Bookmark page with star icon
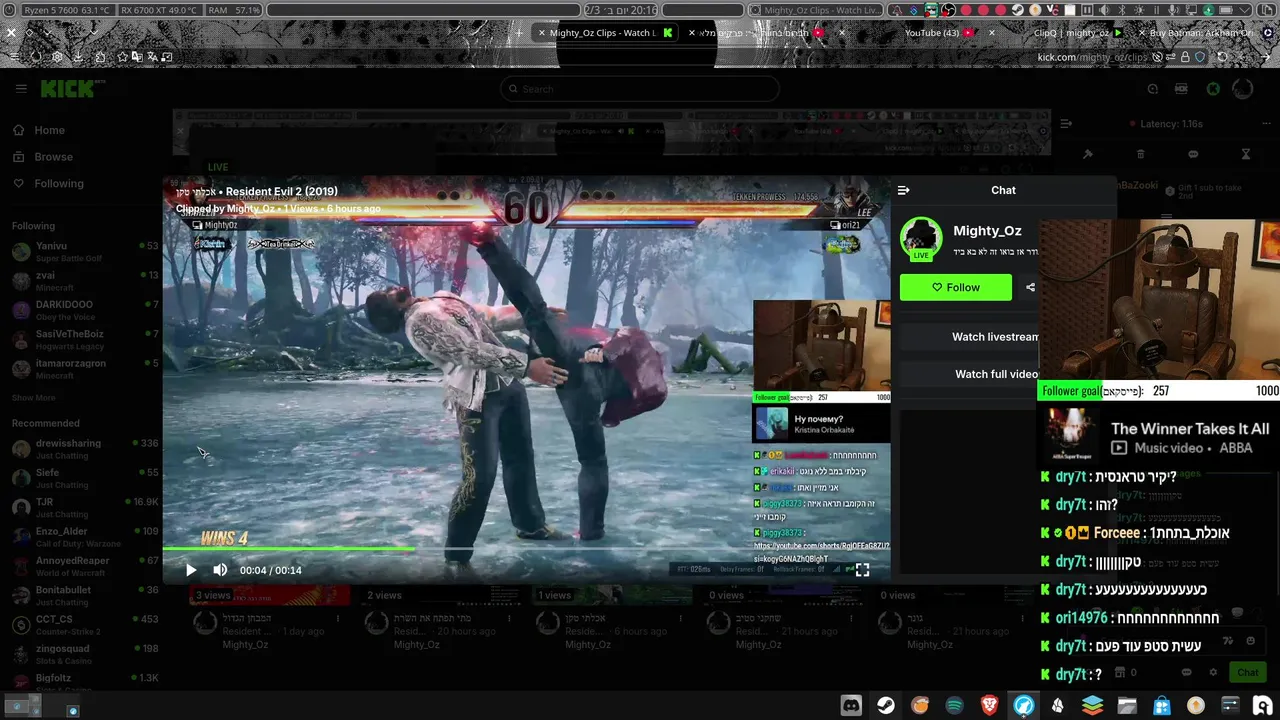The image size is (1280, 720). 122,57
